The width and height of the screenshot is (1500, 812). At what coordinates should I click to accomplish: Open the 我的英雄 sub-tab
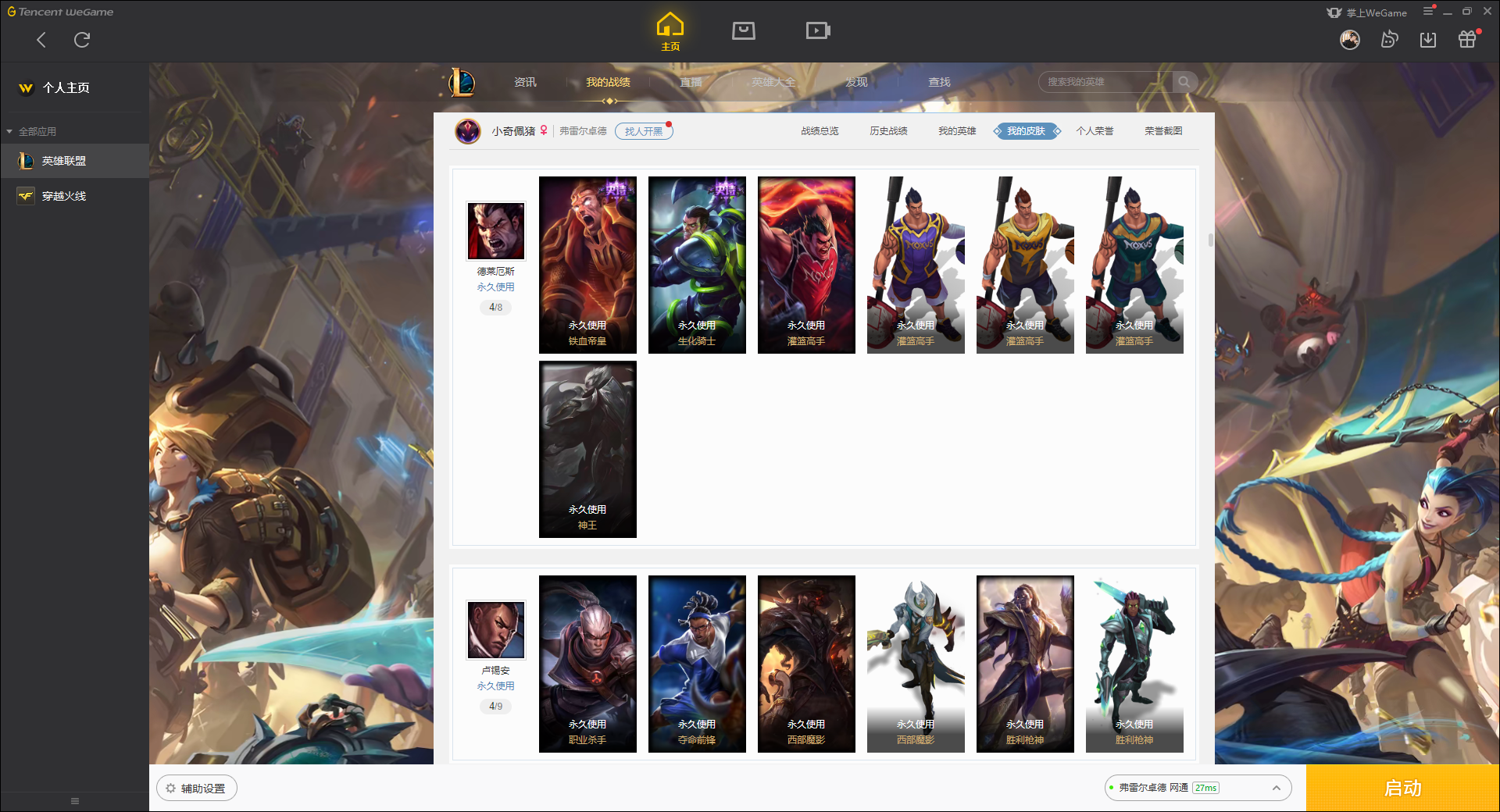[x=957, y=131]
